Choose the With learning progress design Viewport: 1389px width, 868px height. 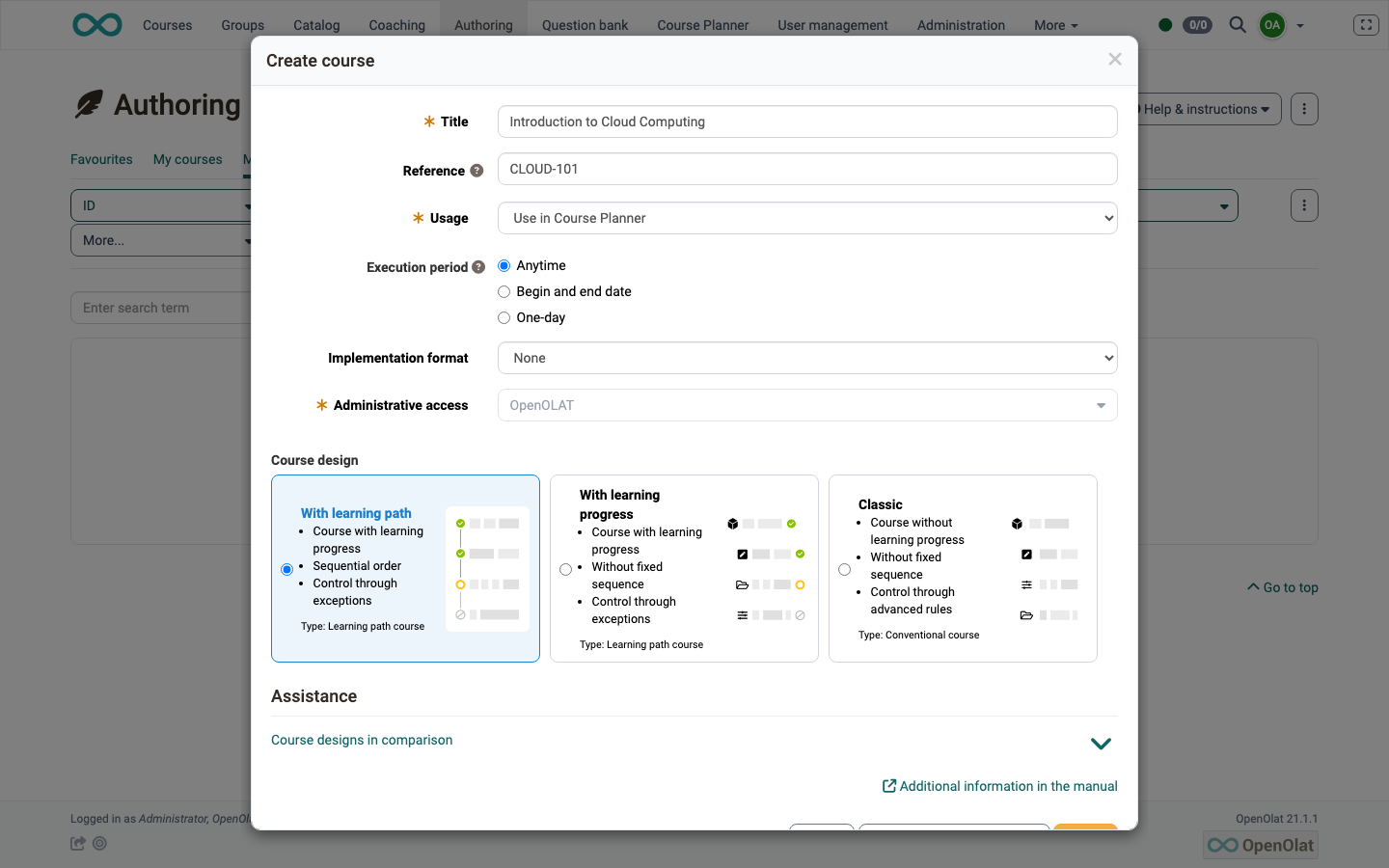(x=565, y=569)
